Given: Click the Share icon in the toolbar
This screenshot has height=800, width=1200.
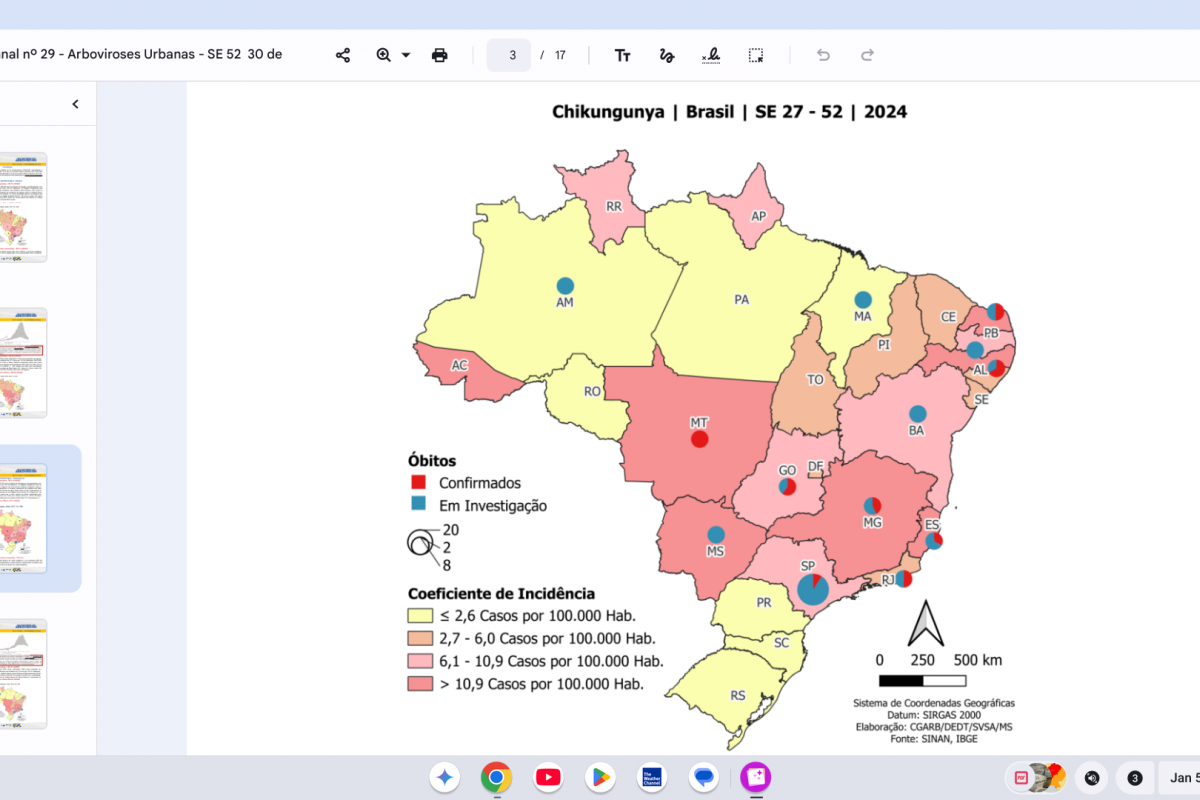Looking at the screenshot, I should 343,55.
